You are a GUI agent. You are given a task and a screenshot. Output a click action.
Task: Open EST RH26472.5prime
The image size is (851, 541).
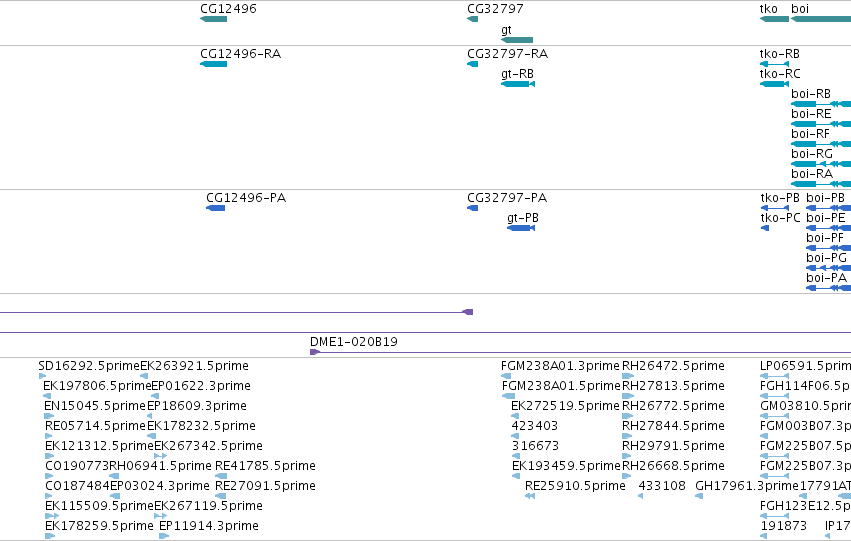[x=673, y=366]
